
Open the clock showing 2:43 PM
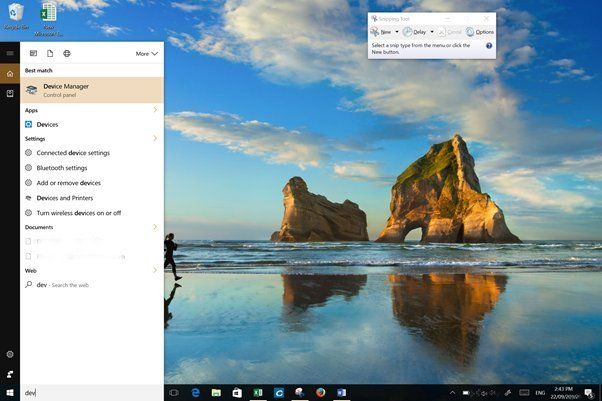tap(564, 393)
